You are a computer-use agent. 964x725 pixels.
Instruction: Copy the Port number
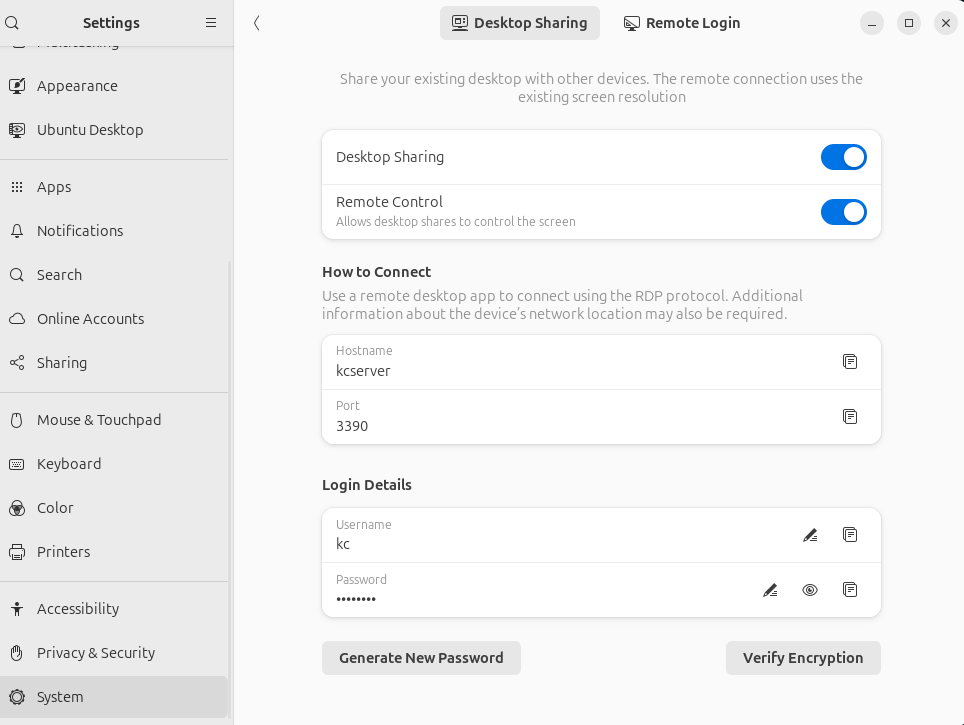pos(850,417)
